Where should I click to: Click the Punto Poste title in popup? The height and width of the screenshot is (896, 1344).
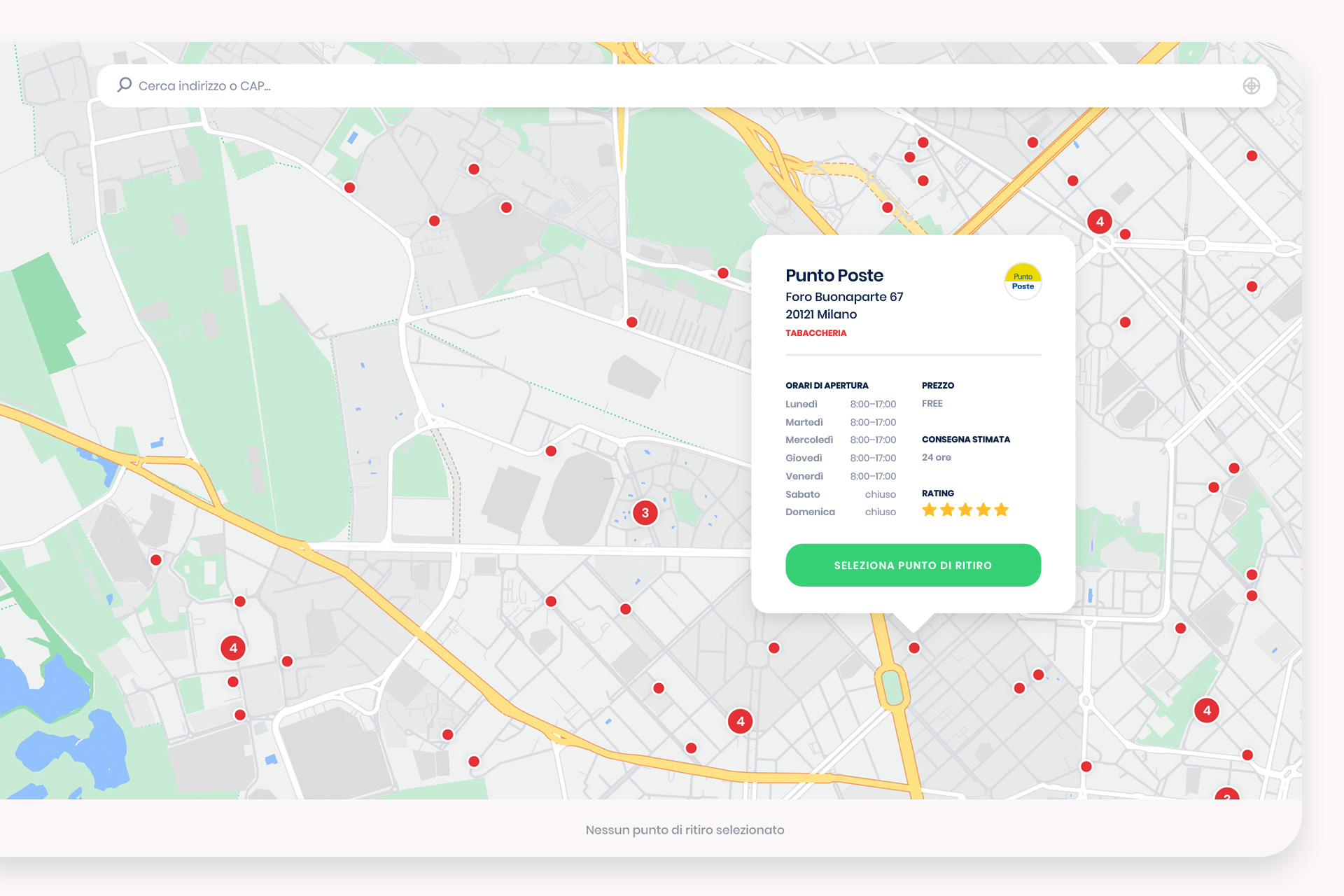click(x=834, y=275)
